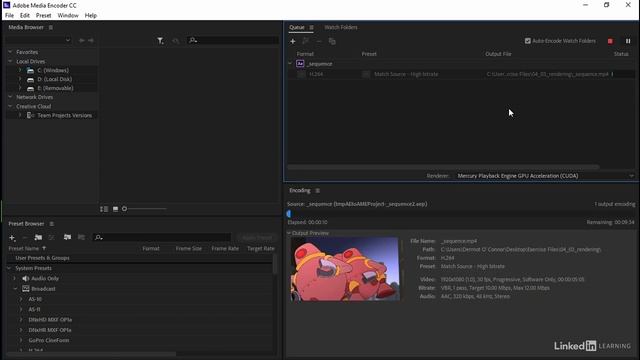Select the Queue tab

pyautogui.click(x=297, y=27)
